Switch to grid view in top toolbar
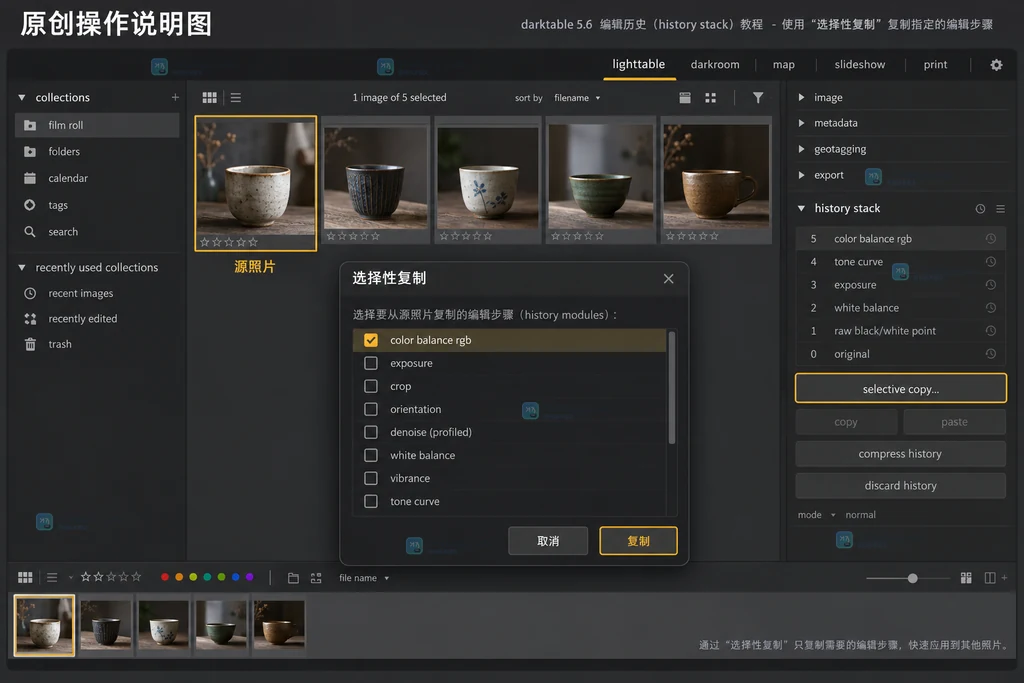This screenshot has width=1024, height=683. tap(210, 97)
